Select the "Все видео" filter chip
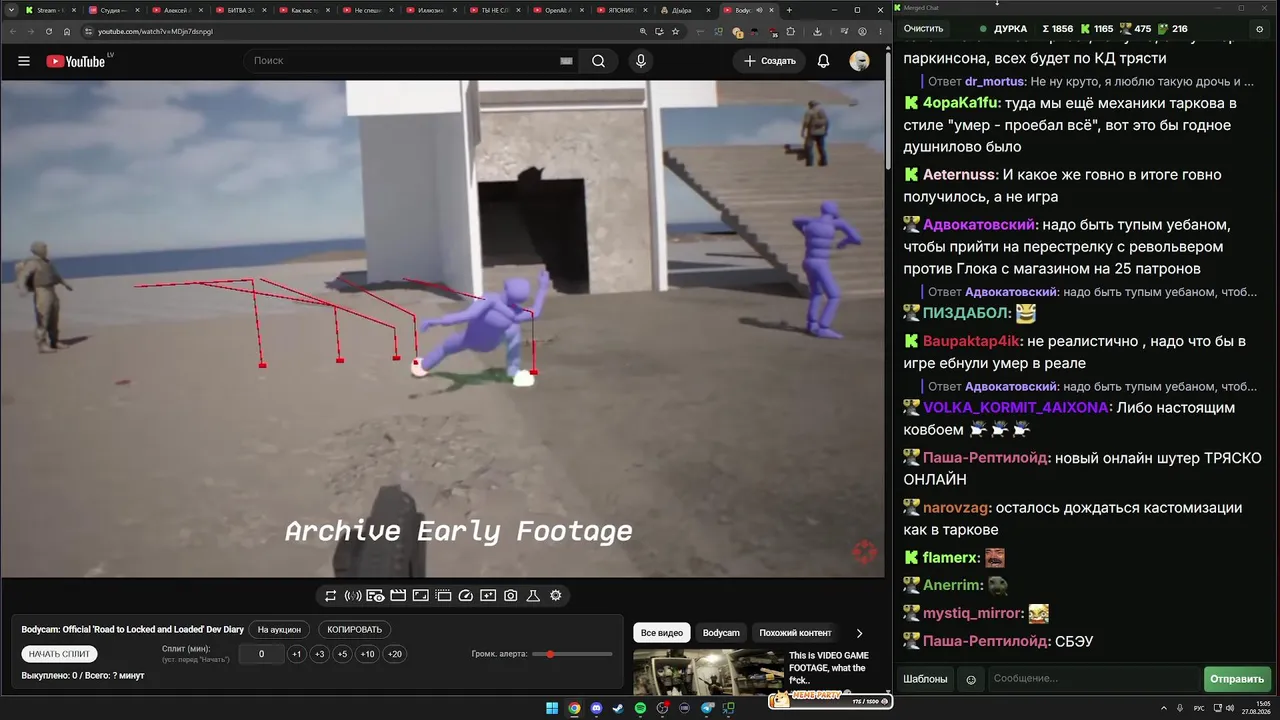The width and height of the screenshot is (1280, 720). [x=662, y=633]
